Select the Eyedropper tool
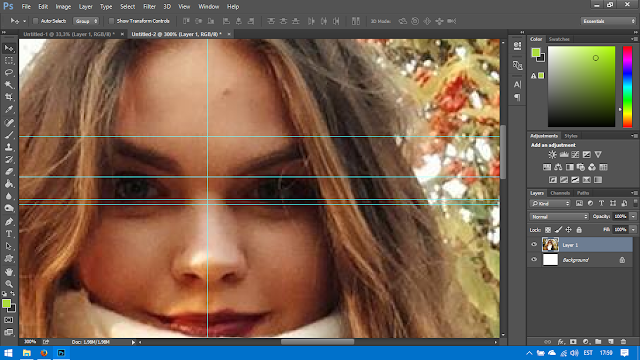The image size is (640, 360). 9,109
